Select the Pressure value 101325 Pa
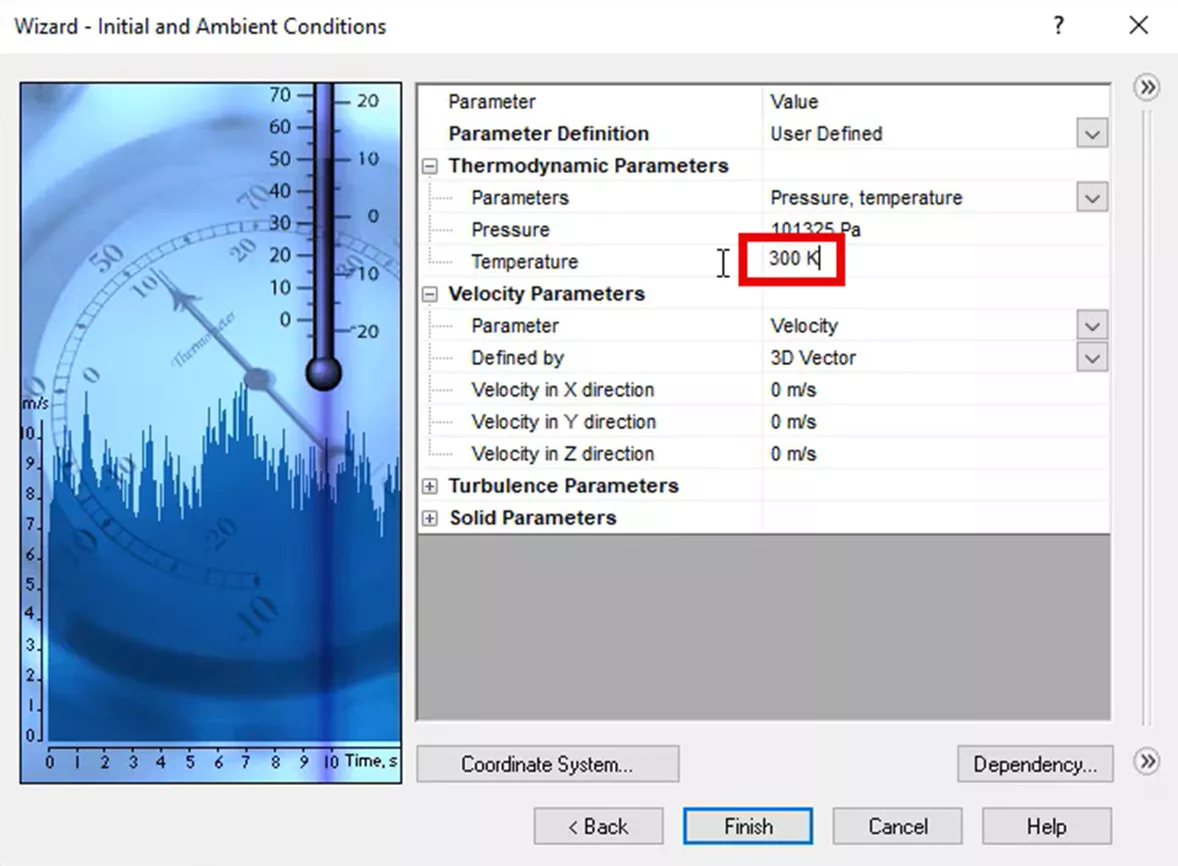The height and width of the screenshot is (866, 1178). (x=816, y=229)
